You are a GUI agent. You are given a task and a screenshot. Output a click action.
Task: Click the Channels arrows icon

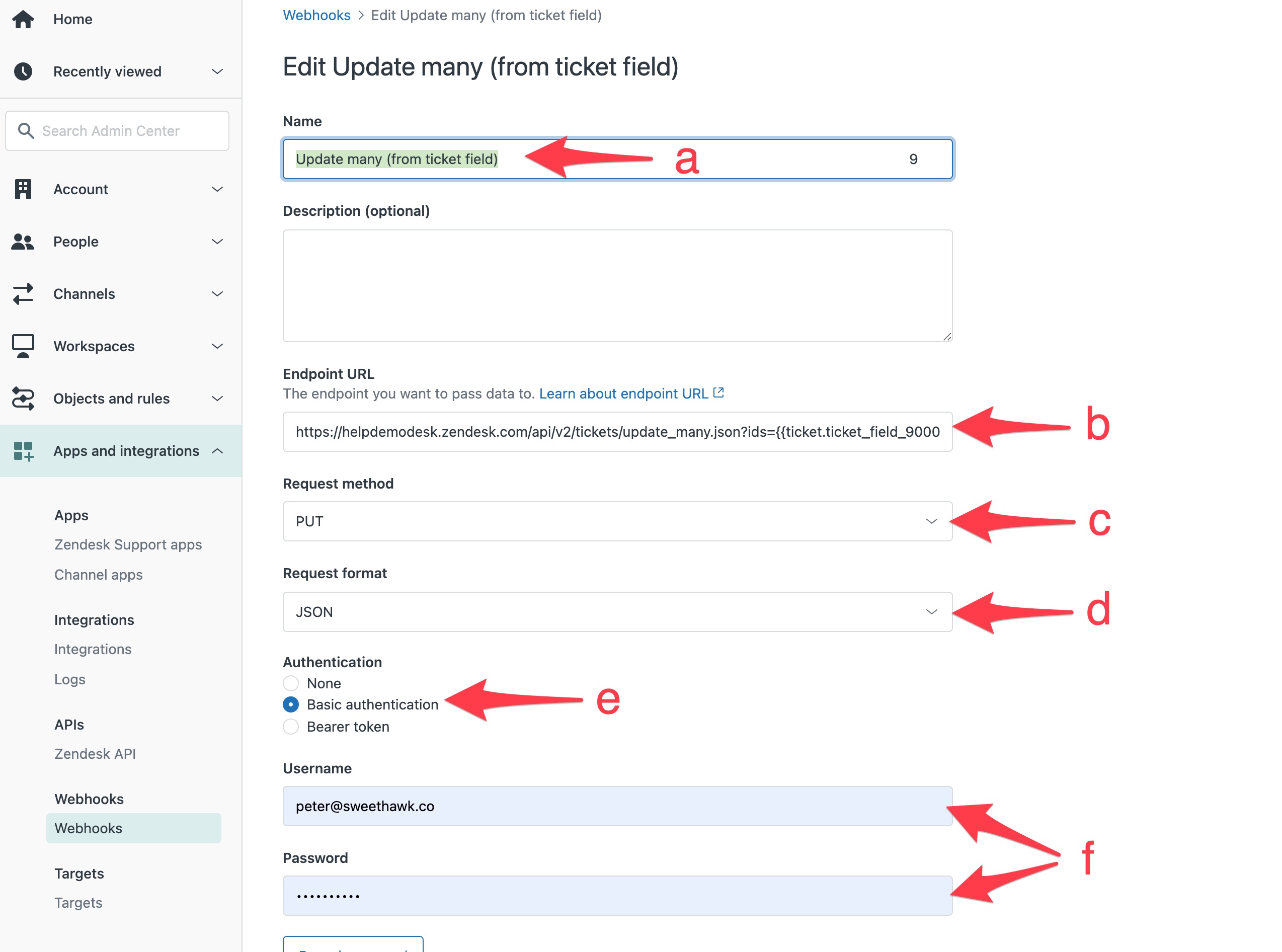point(23,294)
